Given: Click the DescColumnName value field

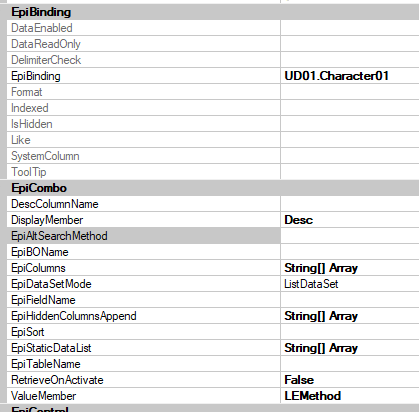Looking at the screenshot, I should pyautogui.click(x=350, y=204).
